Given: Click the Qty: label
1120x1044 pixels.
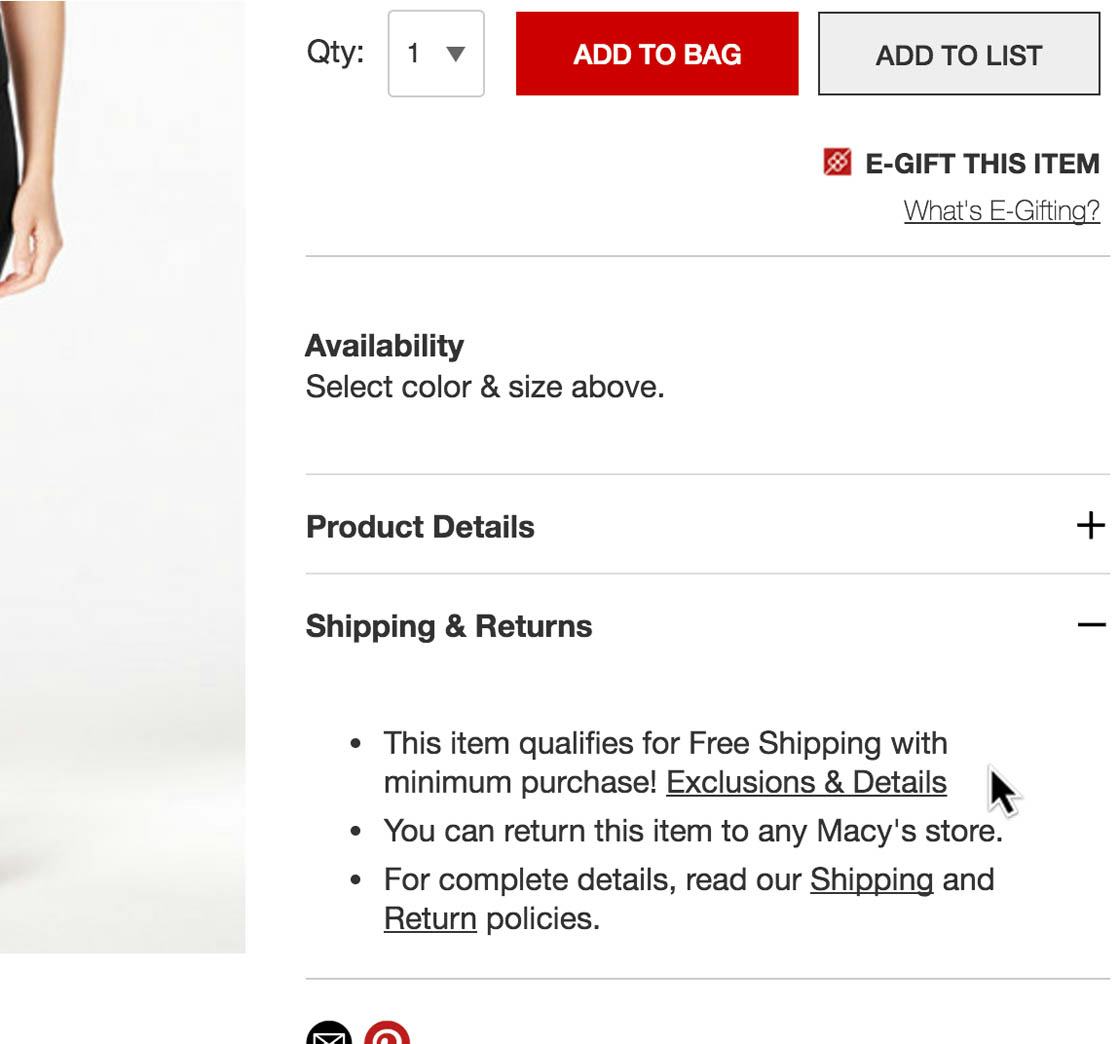Looking at the screenshot, I should coord(335,52).
